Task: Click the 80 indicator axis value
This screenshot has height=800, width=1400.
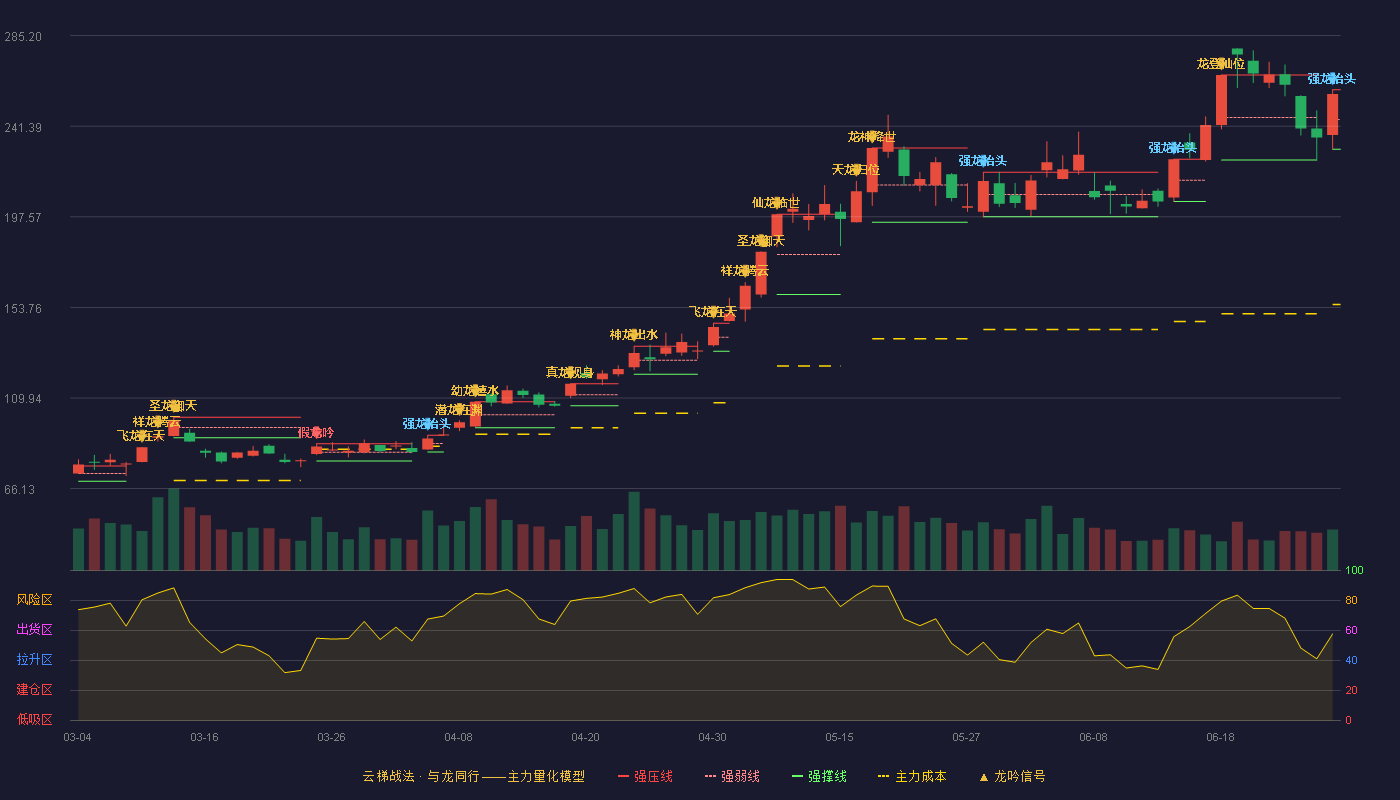Action: tap(1351, 601)
